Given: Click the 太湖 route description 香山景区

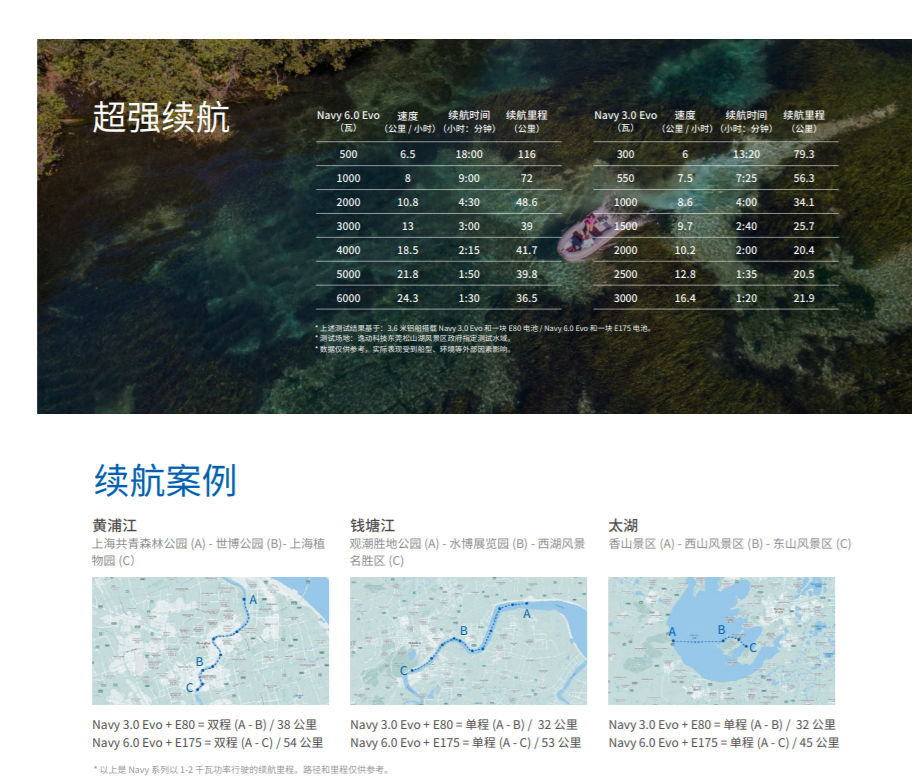Looking at the screenshot, I should [x=729, y=544].
